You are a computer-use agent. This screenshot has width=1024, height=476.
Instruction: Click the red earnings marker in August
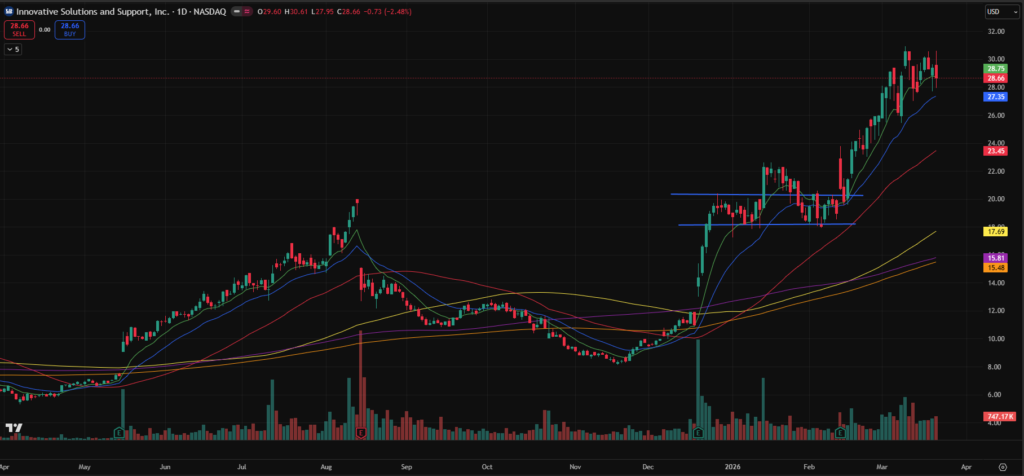(x=360, y=433)
